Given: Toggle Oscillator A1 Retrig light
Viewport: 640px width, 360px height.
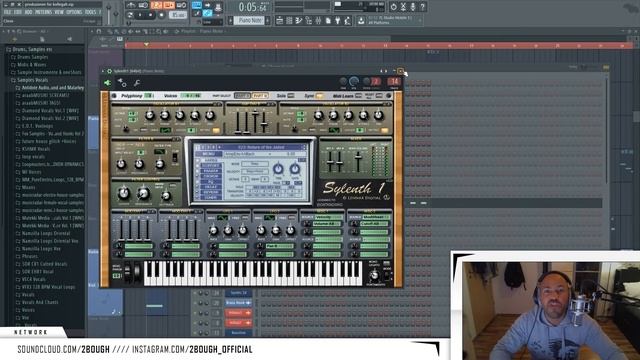Looking at the screenshot, I should point(216,130).
